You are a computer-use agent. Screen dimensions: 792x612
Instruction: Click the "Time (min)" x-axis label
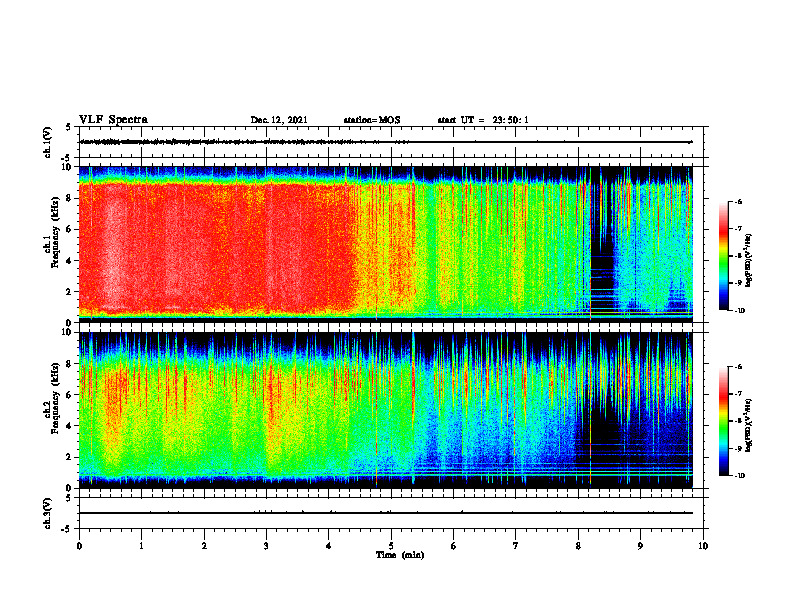click(x=400, y=555)
